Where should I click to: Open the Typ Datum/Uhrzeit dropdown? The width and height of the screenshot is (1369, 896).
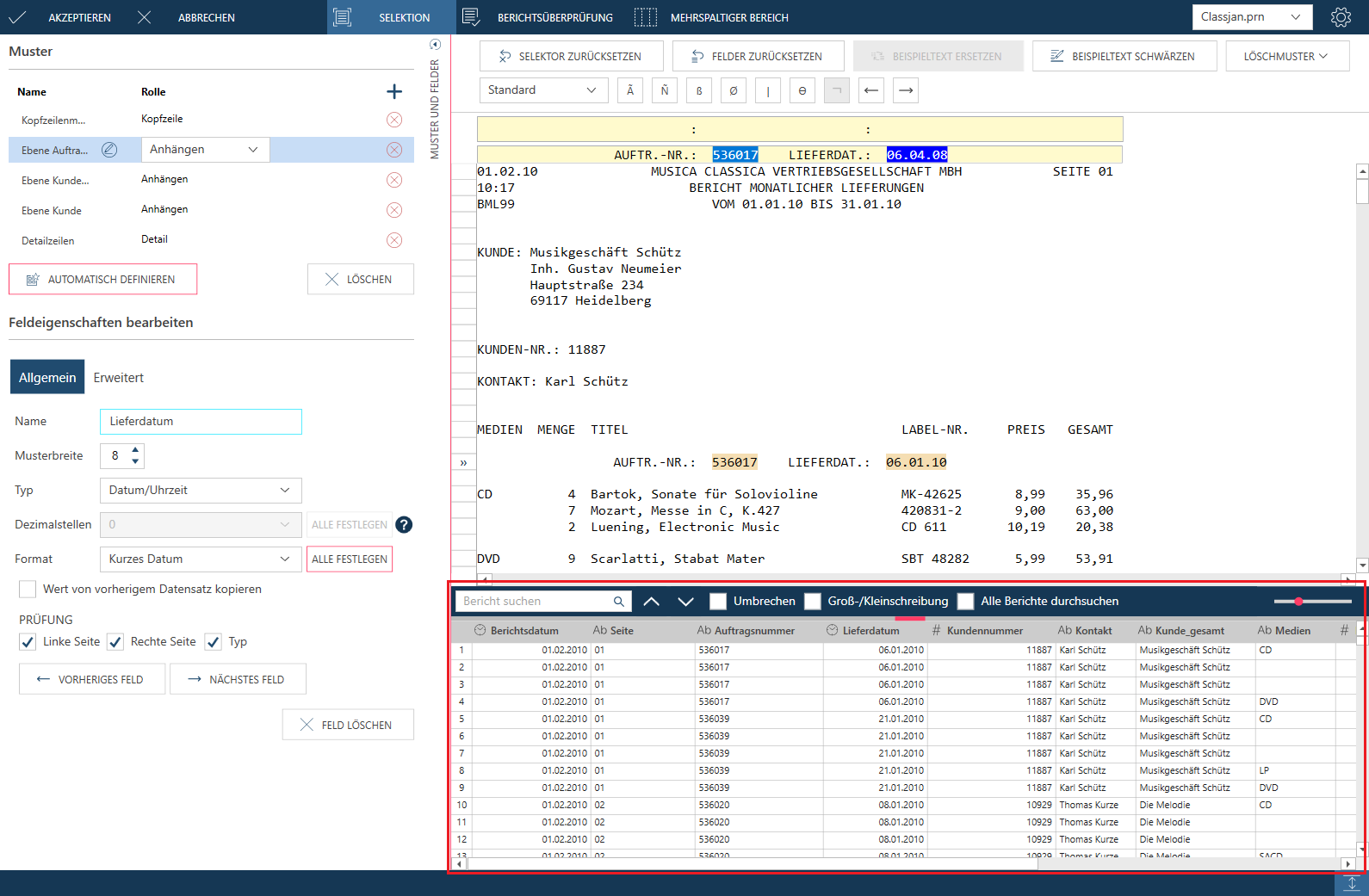point(201,491)
